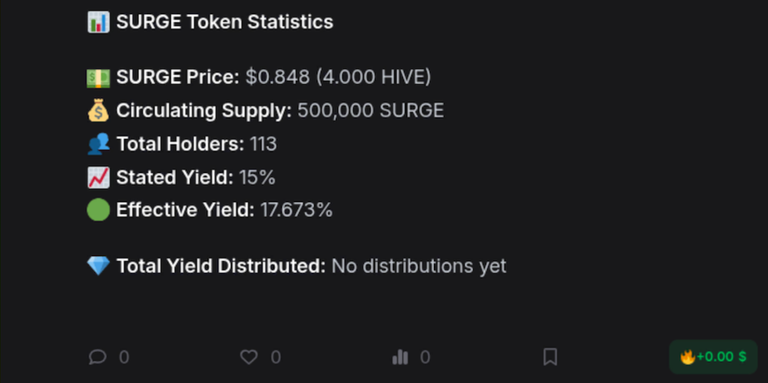This screenshot has width=768, height=383.
Task: Click the blue diamond emoji
Action: (x=98, y=266)
